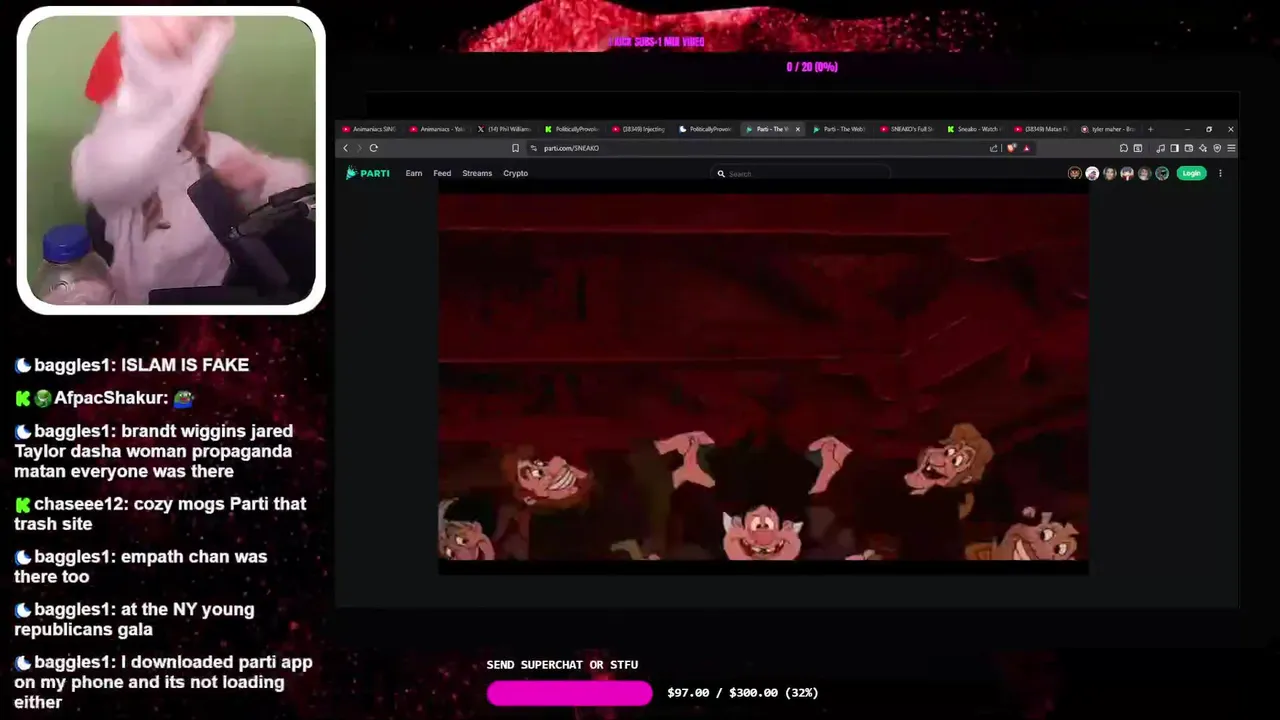1280x720 pixels.
Task: Bookmark this page with the bookmark icon
Action: pos(515,148)
